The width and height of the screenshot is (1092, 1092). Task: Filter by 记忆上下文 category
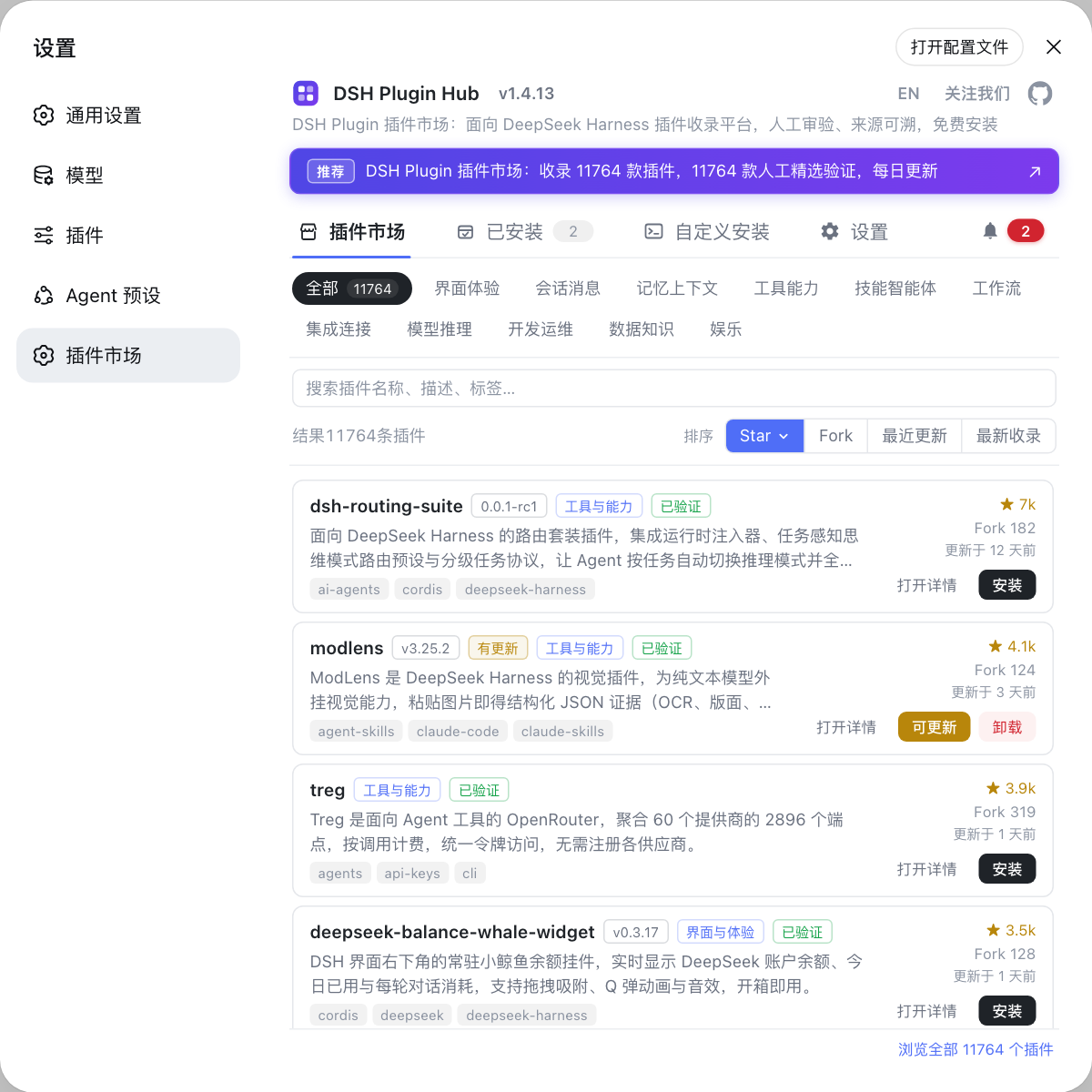coord(677,288)
